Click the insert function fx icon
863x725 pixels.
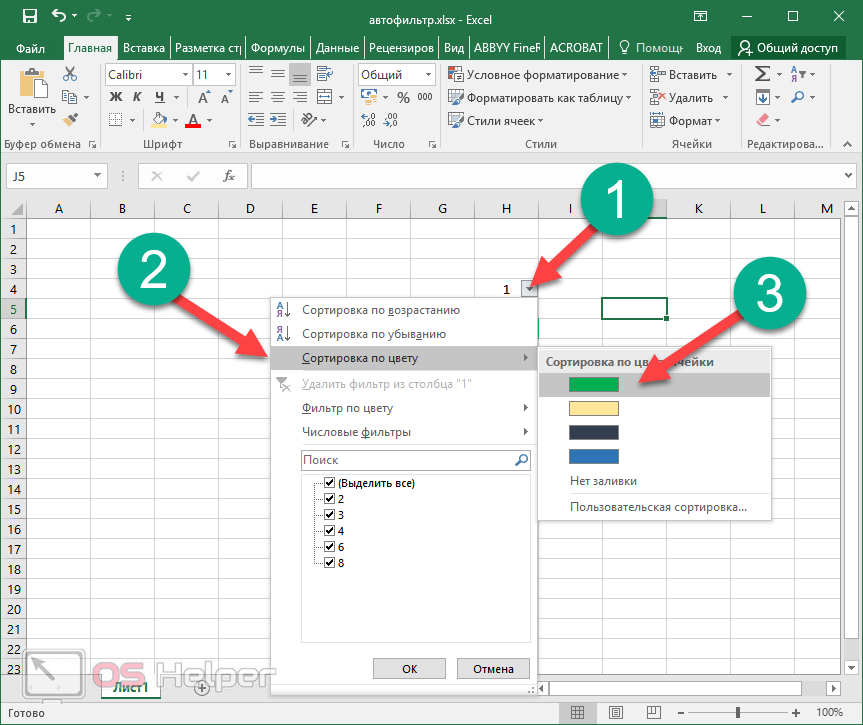point(229,176)
